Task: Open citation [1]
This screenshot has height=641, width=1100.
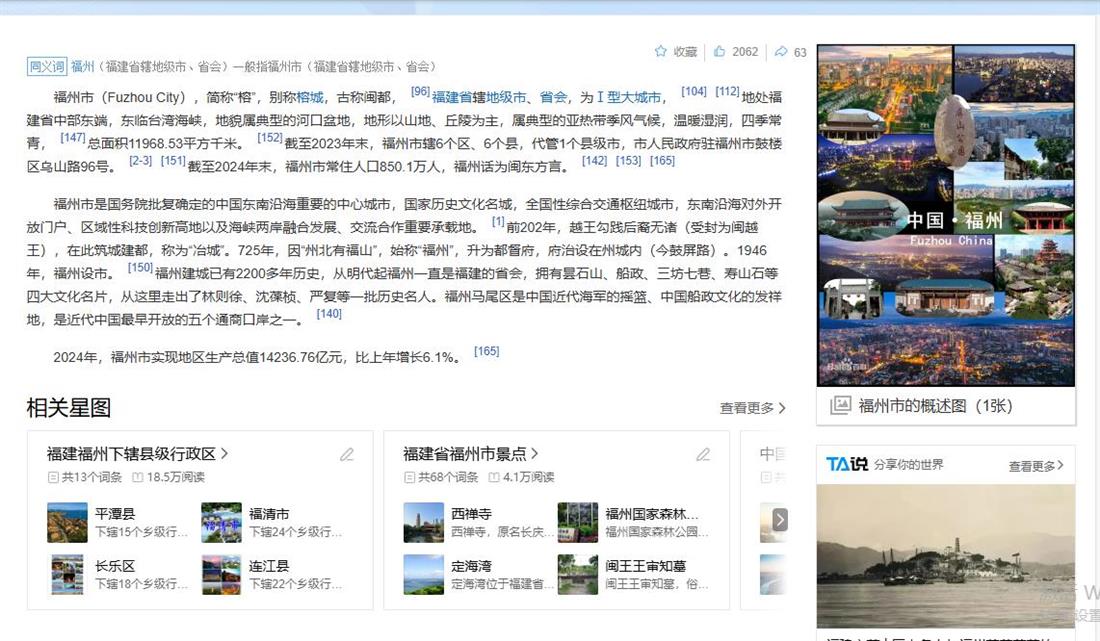Action: [497, 222]
